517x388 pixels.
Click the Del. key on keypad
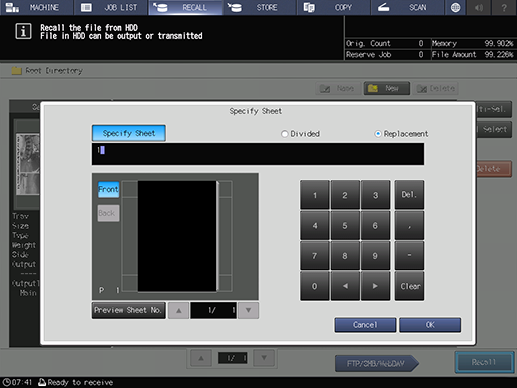click(x=409, y=195)
